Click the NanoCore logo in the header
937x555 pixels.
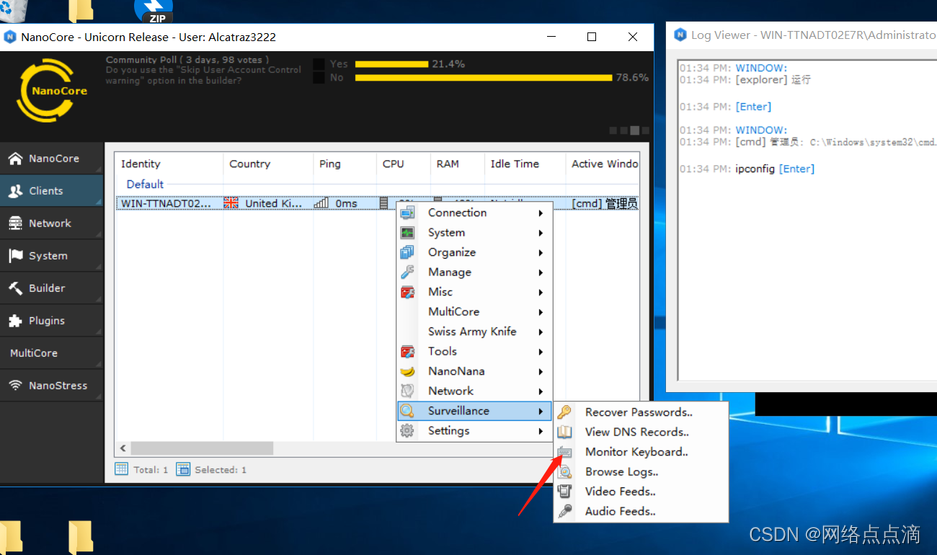coord(51,90)
